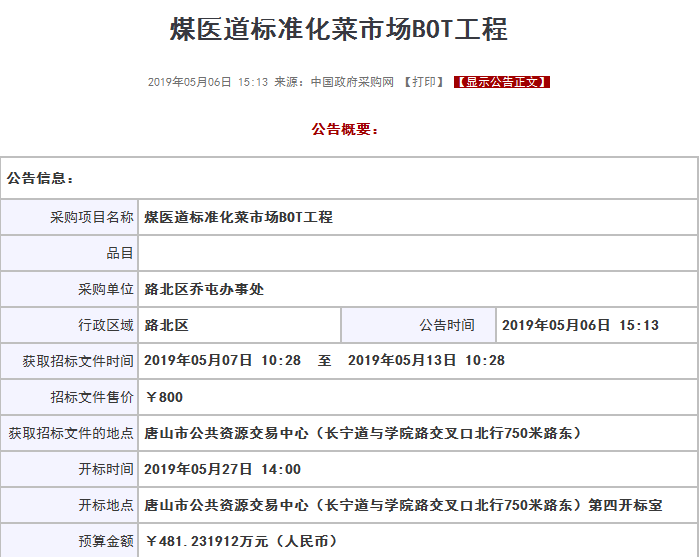The image size is (699, 557).
Task: Click the 中国政府采购网 source text
Action: (x=352, y=82)
